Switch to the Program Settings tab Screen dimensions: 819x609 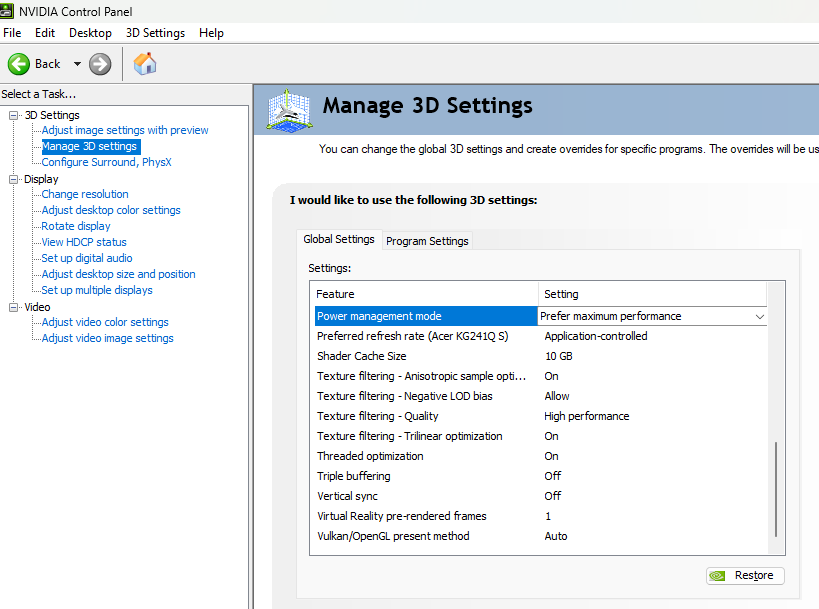coord(427,241)
